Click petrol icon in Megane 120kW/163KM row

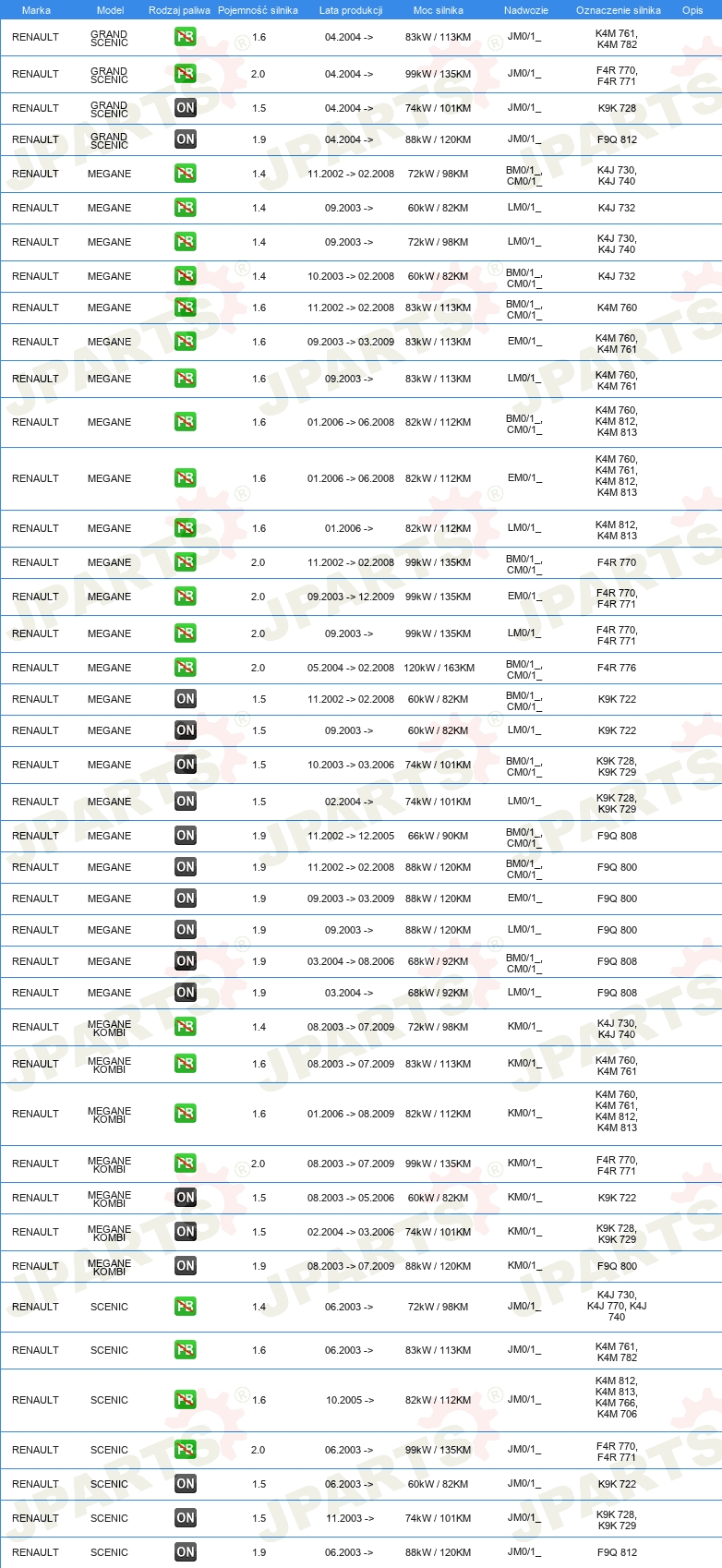[186, 668]
